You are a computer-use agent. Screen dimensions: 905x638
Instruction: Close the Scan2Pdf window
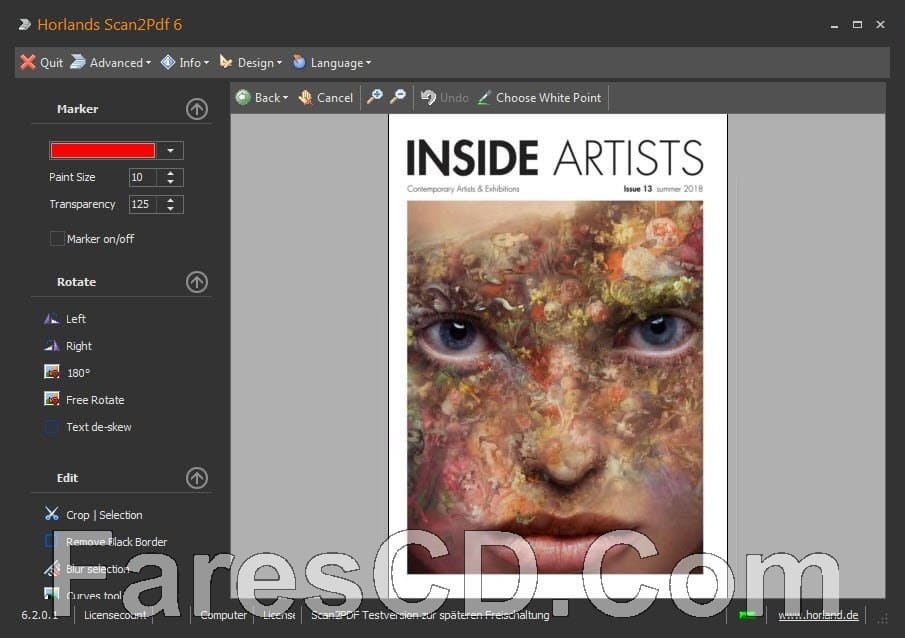tap(880, 24)
